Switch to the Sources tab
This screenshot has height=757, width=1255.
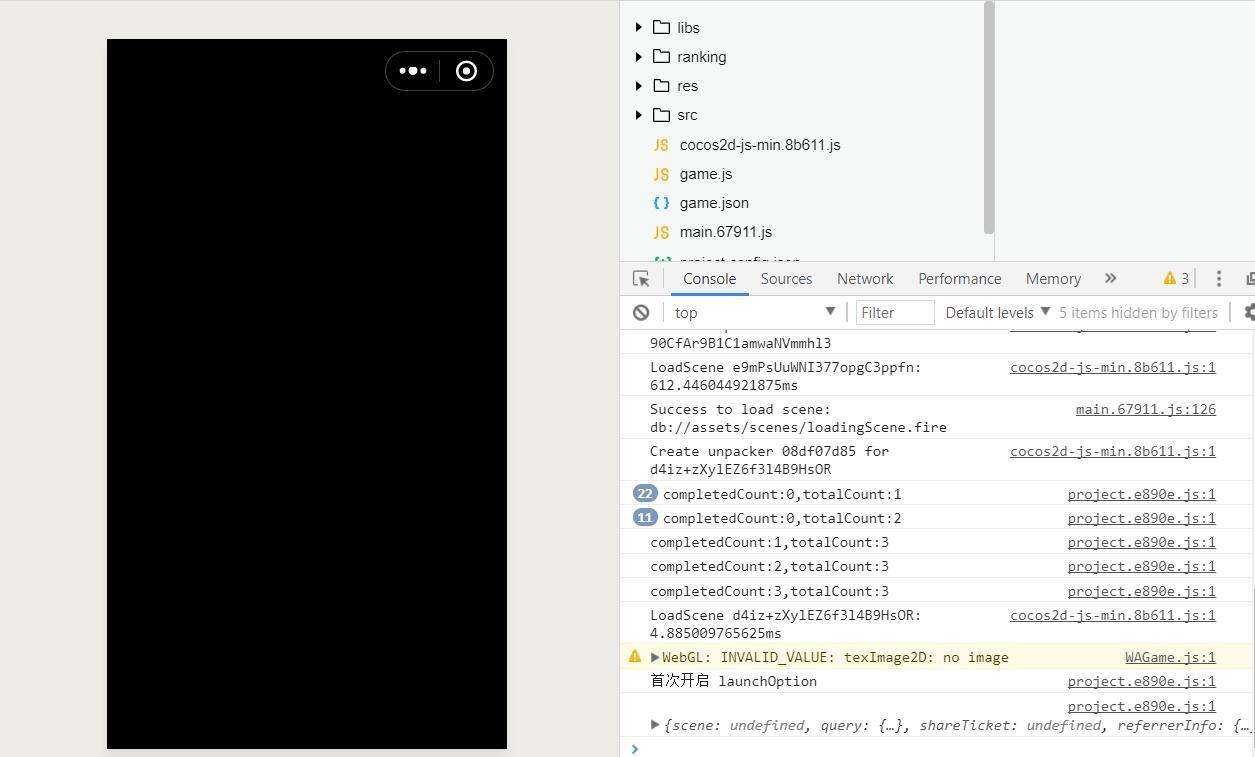tap(786, 279)
